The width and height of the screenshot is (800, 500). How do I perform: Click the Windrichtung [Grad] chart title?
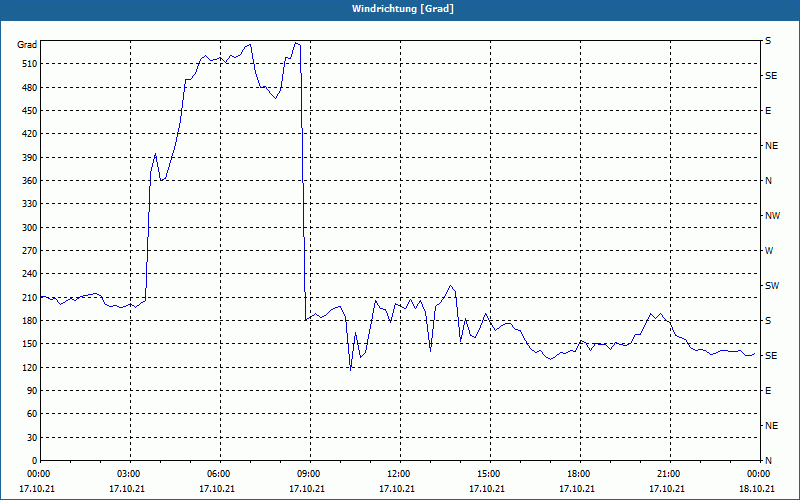(x=403, y=9)
